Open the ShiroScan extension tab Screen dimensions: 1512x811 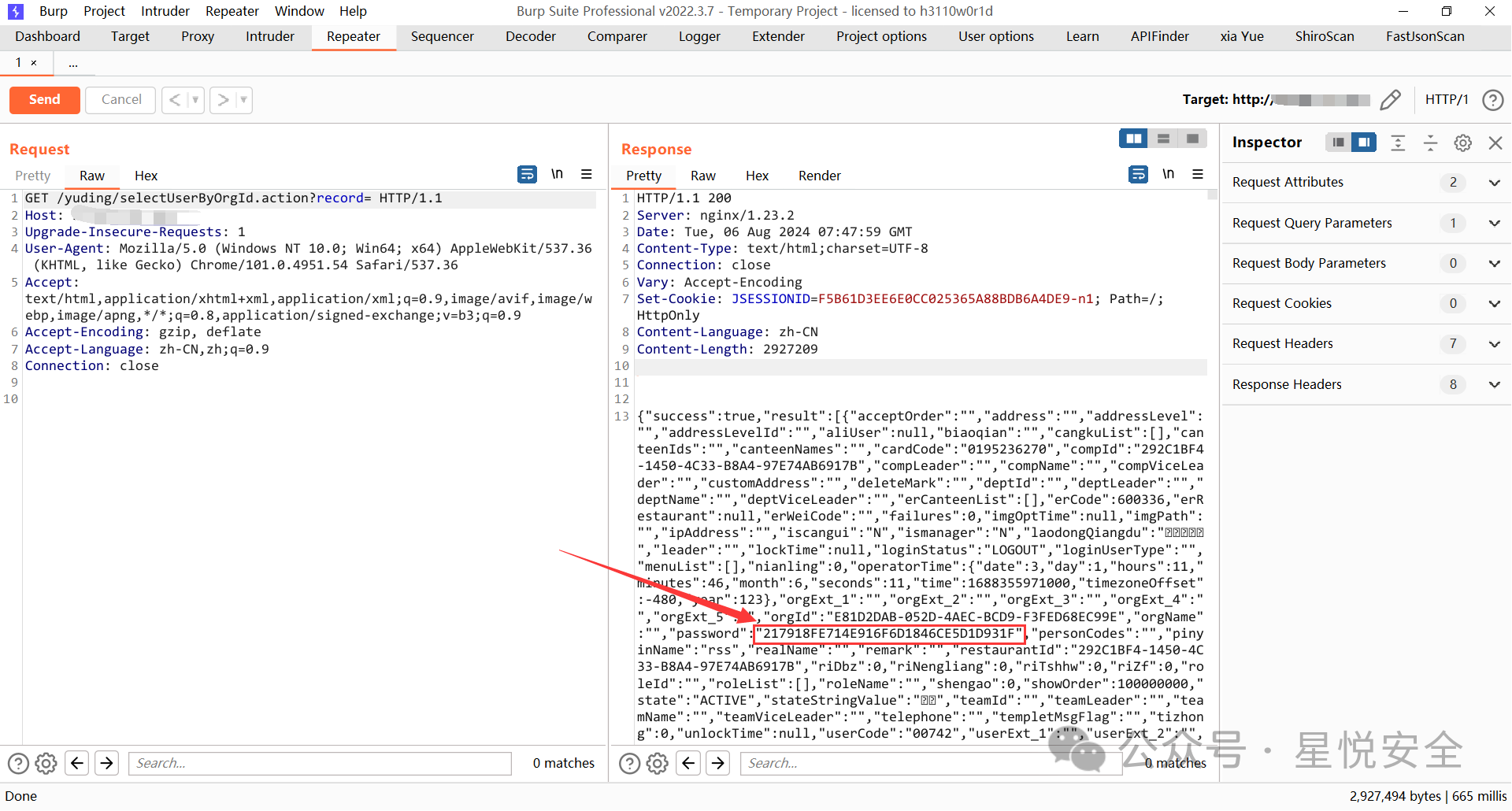coord(1325,36)
